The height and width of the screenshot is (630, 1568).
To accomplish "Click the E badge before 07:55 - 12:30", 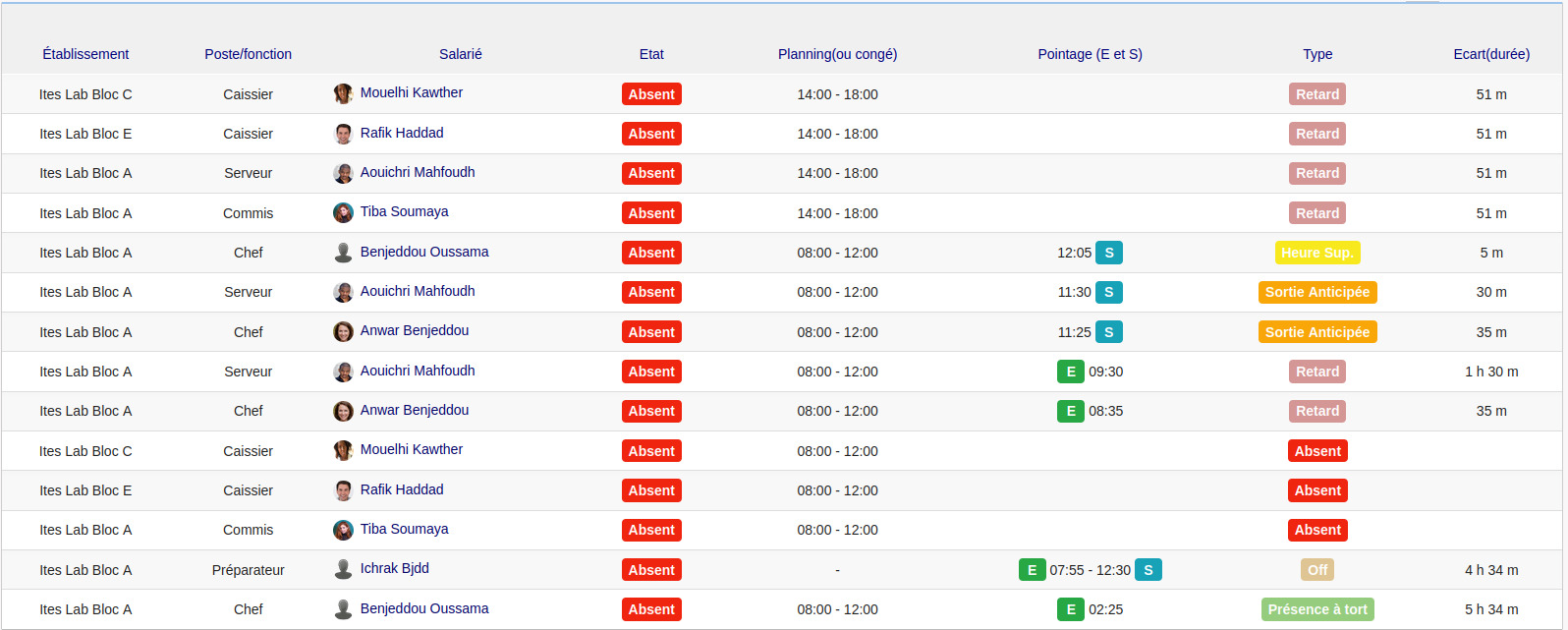I will click(1032, 570).
